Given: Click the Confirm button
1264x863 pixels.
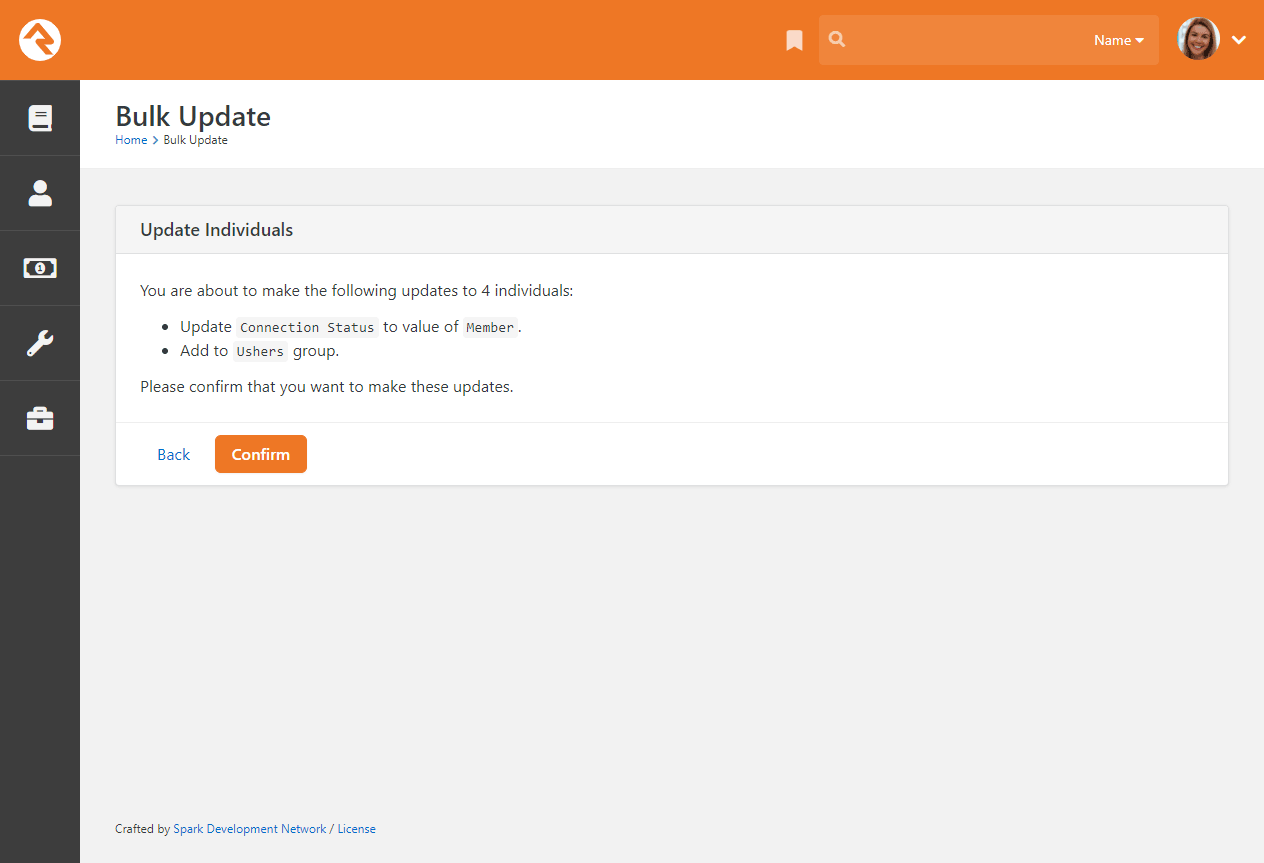Looking at the screenshot, I should [x=261, y=454].
